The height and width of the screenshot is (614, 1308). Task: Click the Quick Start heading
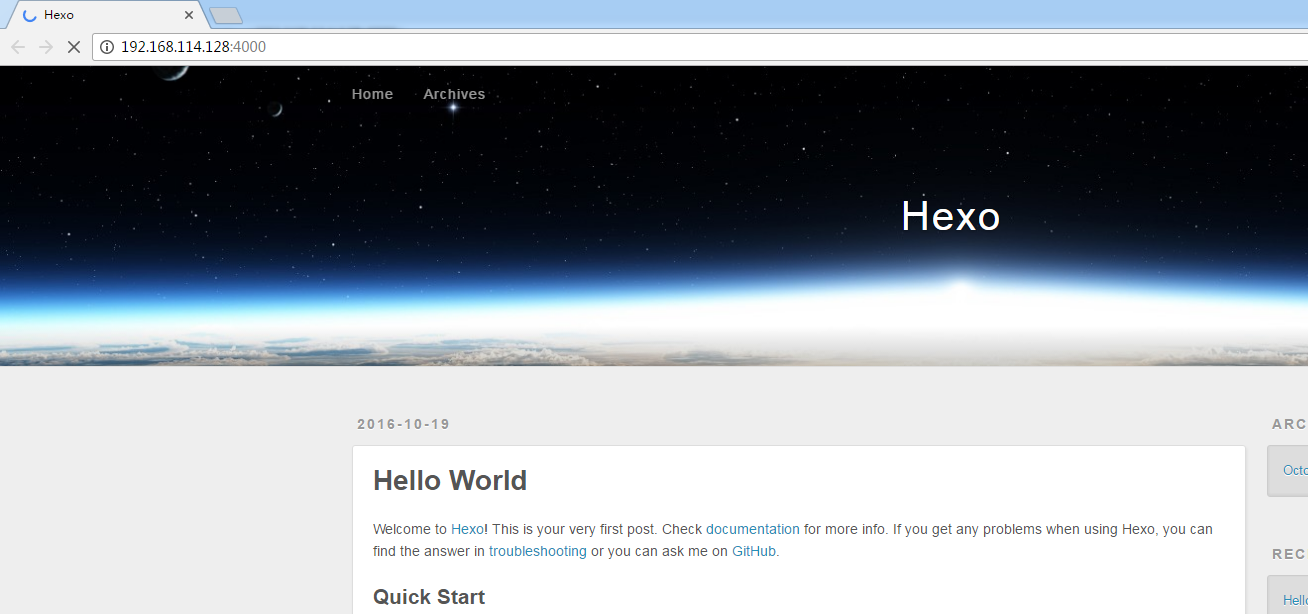tap(429, 597)
